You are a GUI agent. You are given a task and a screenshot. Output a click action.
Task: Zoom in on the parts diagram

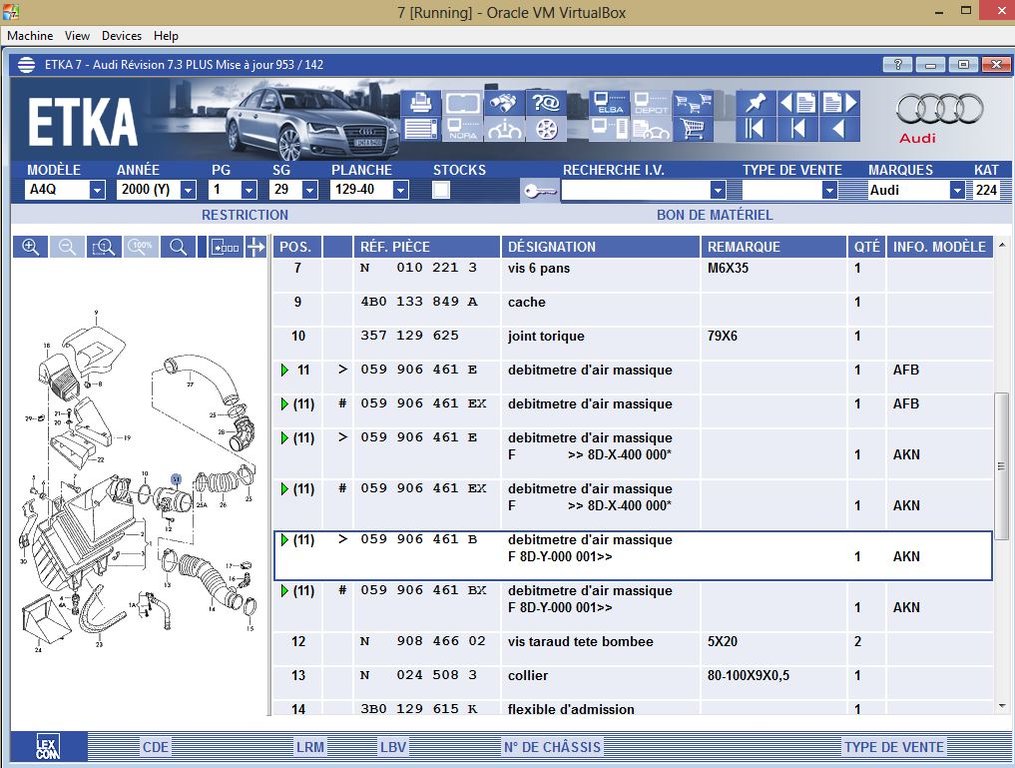coord(31,247)
